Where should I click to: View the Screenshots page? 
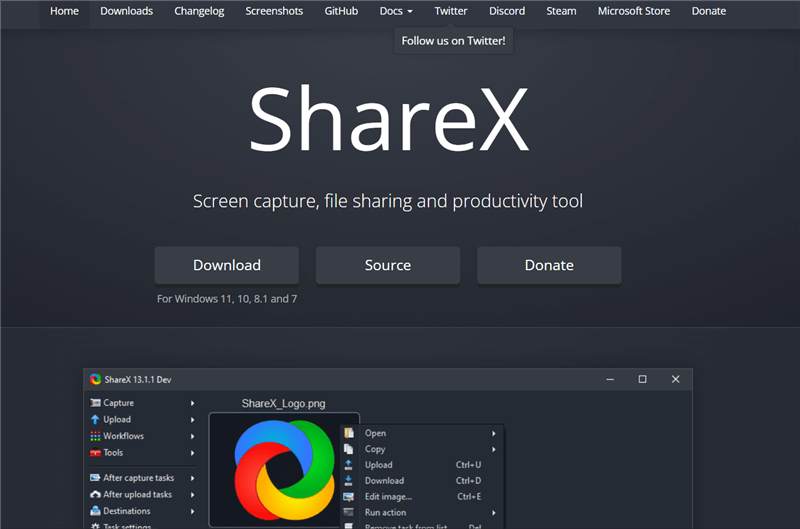click(x=274, y=11)
